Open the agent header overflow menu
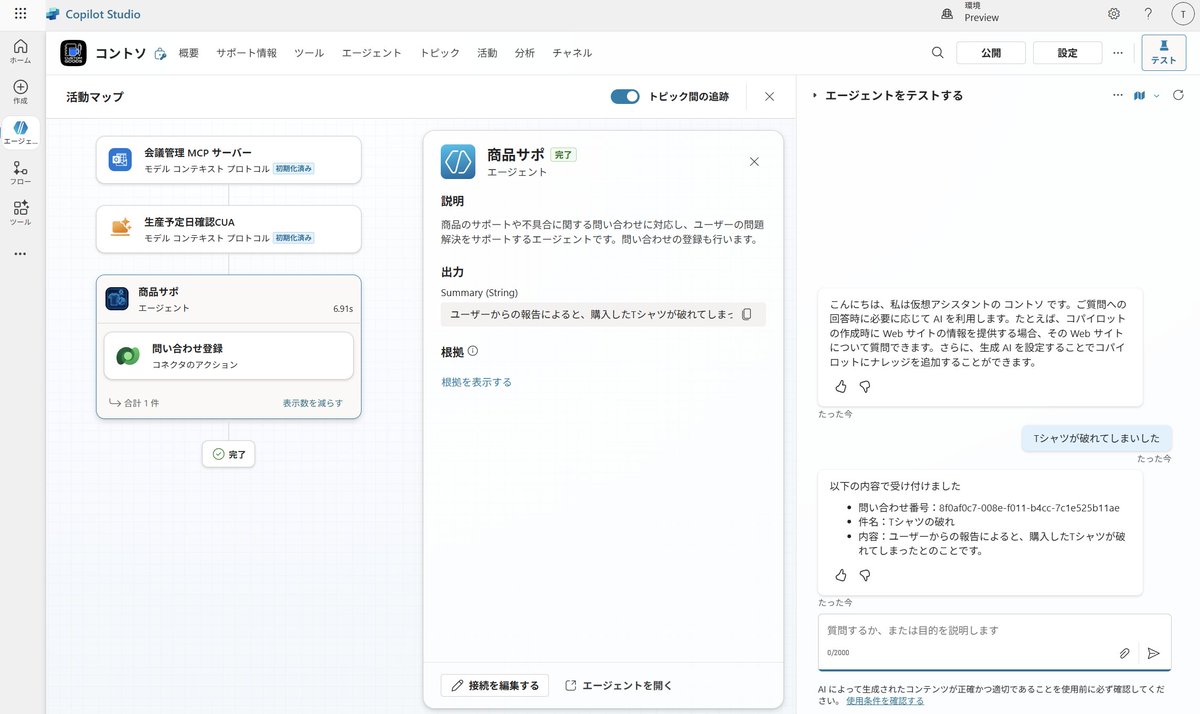The height and width of the screenshot is (714, 1200). (x=1118, y=53)
